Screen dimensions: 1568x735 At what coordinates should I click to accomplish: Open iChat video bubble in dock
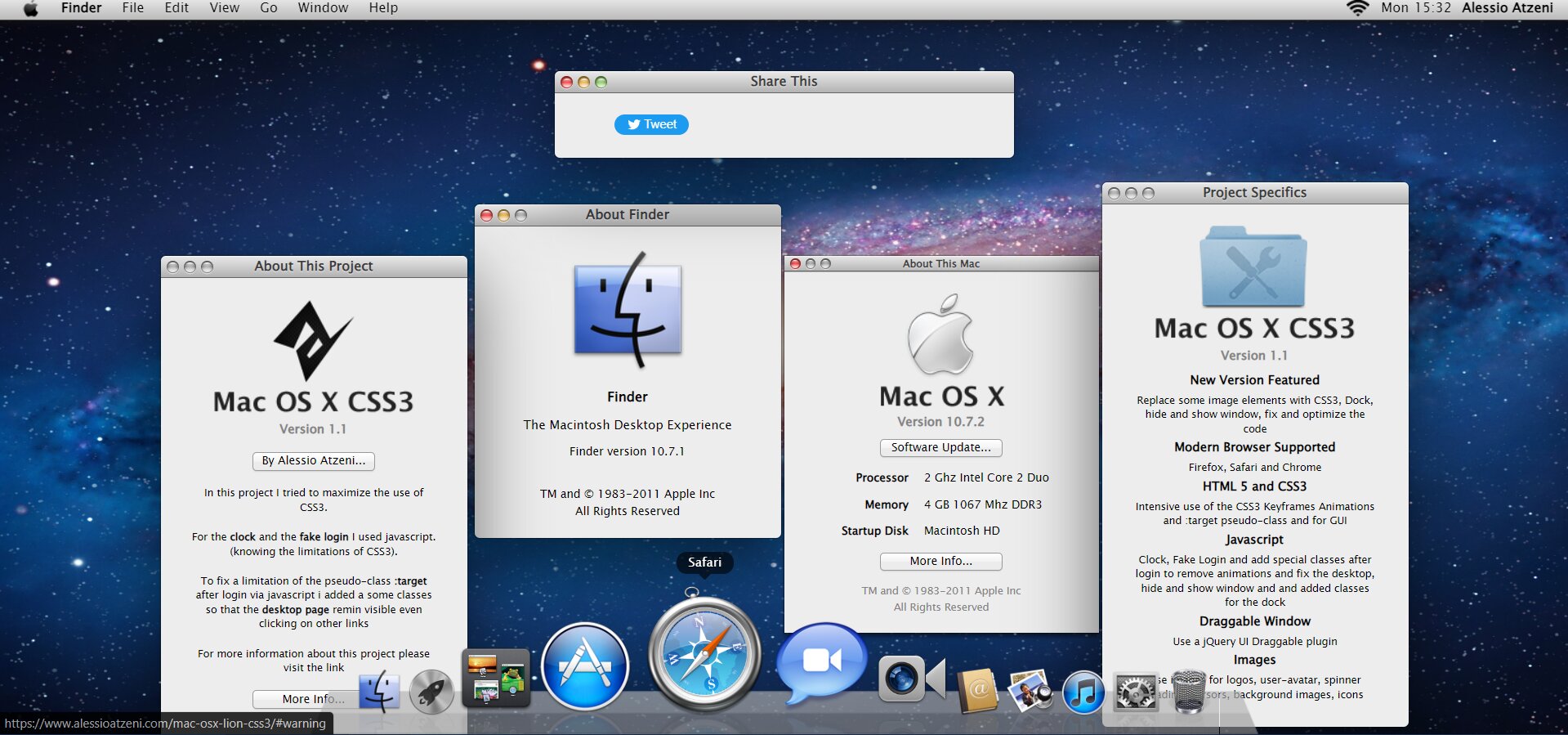tap(820, 662)
